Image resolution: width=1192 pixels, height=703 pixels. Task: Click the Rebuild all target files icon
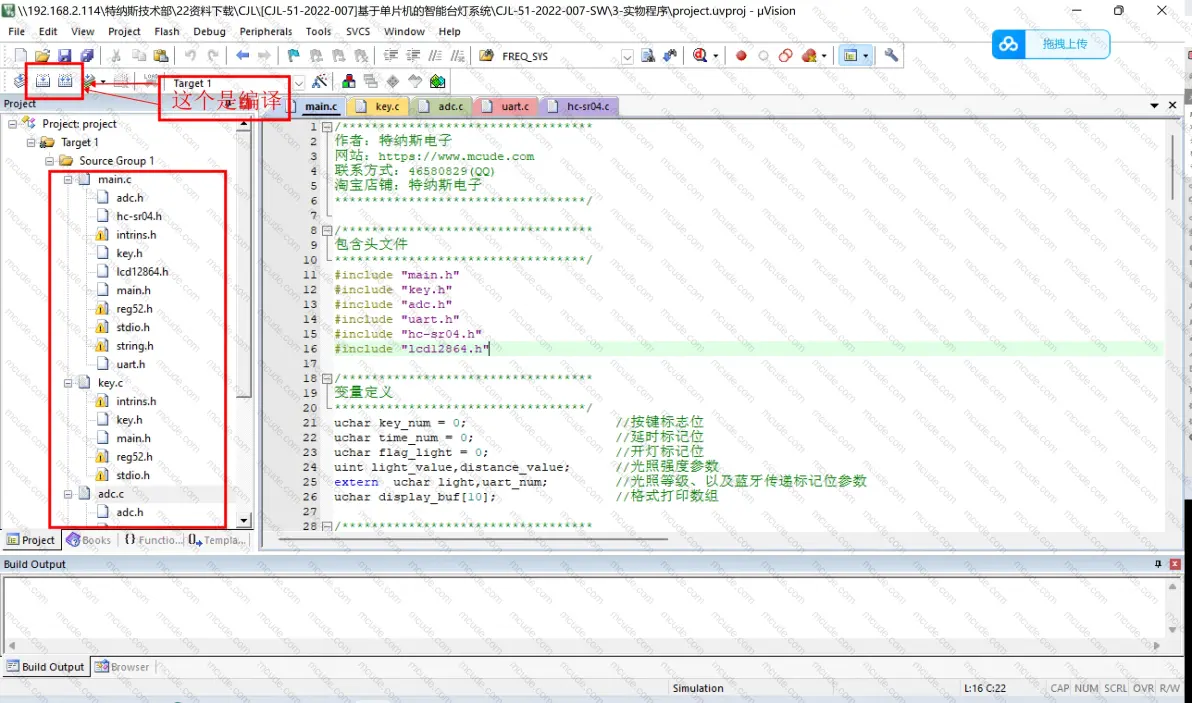pos(65,81)
